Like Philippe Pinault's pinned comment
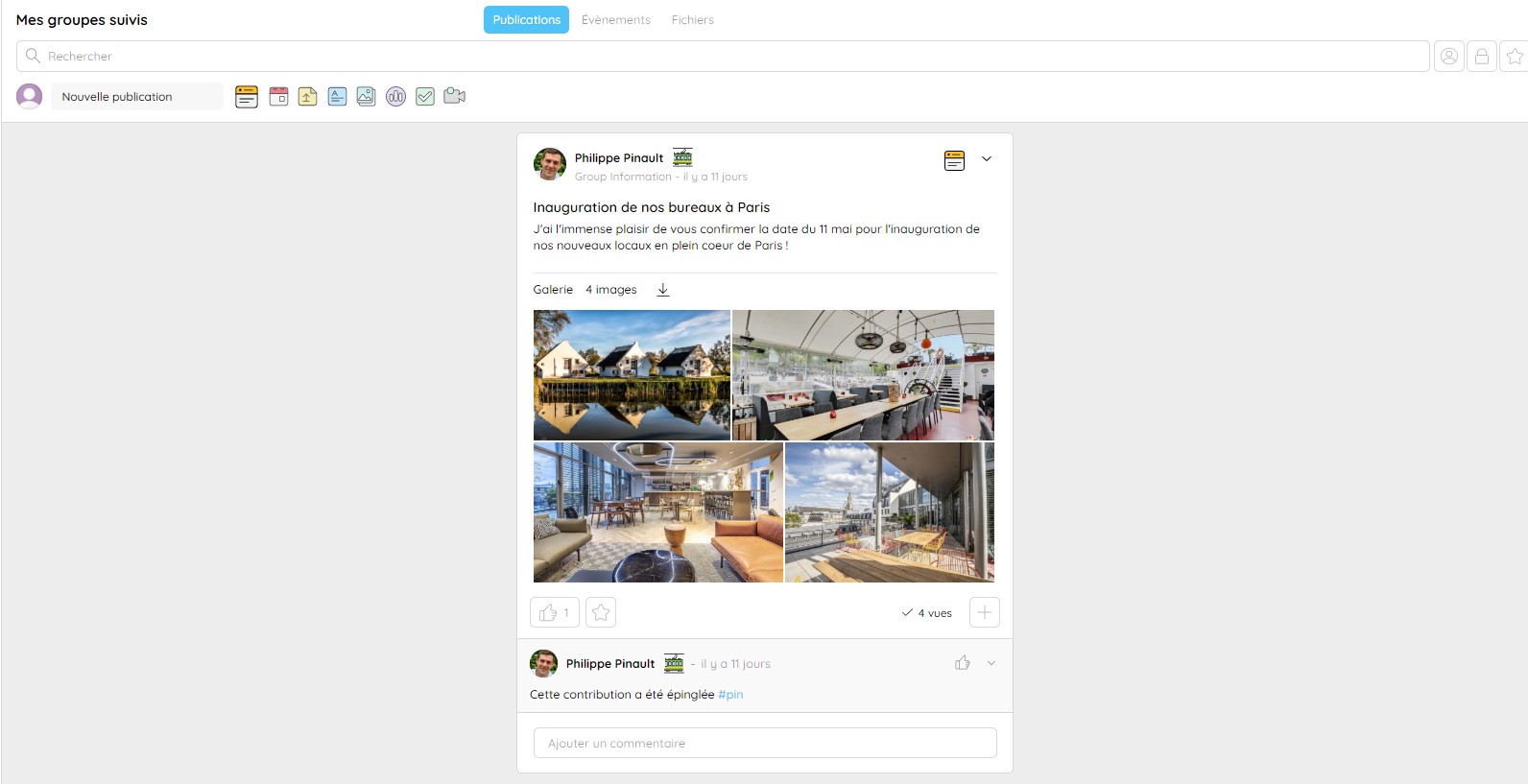Image resolution: width=1528 pixels, height=784 pixels. pos(962,663)
